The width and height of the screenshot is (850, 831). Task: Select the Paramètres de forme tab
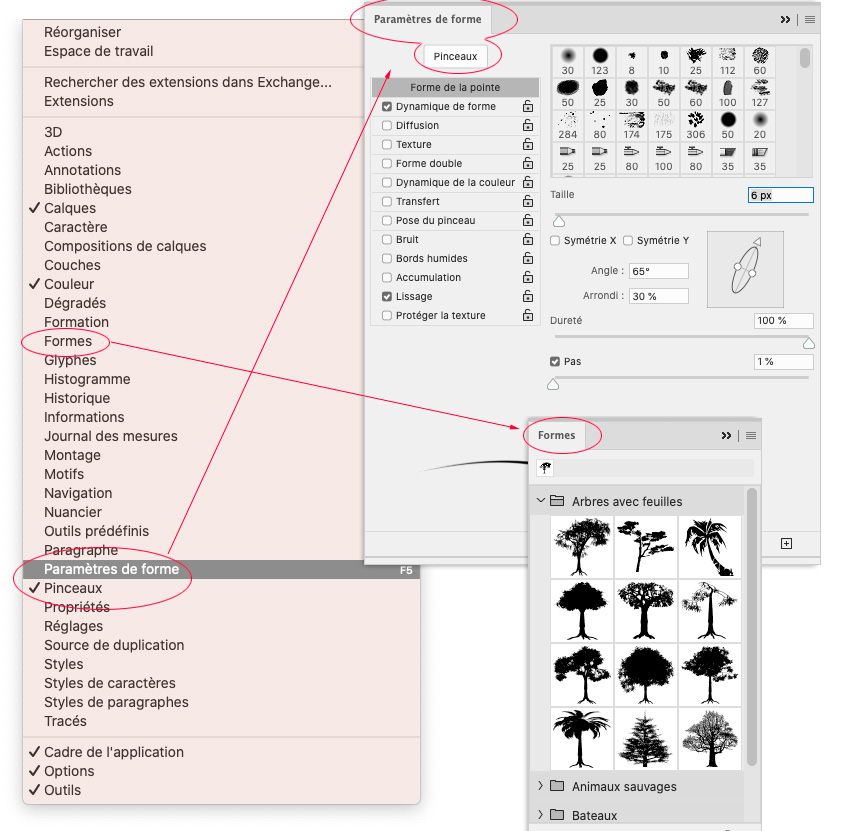click(428, 20)
